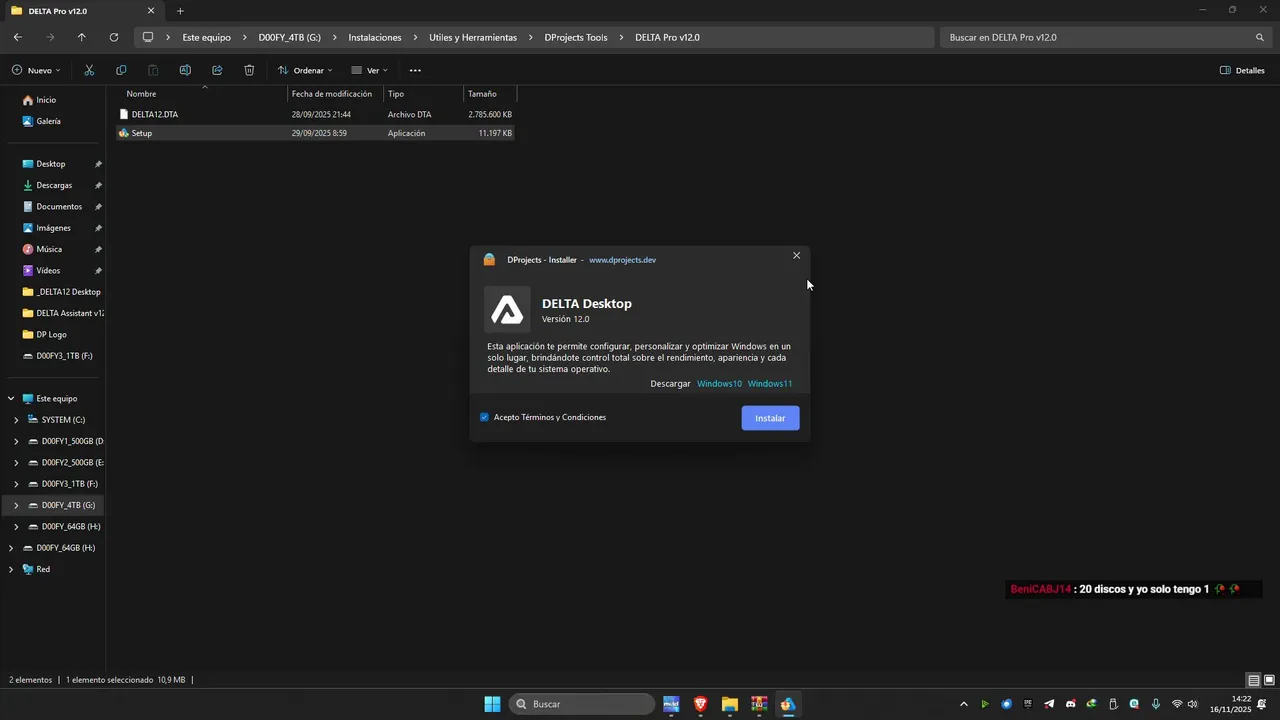The height and width of the screenshot is (720, 1280).
Task: Open Brave browser from taskbar
Action: click(x=700, y=704)
